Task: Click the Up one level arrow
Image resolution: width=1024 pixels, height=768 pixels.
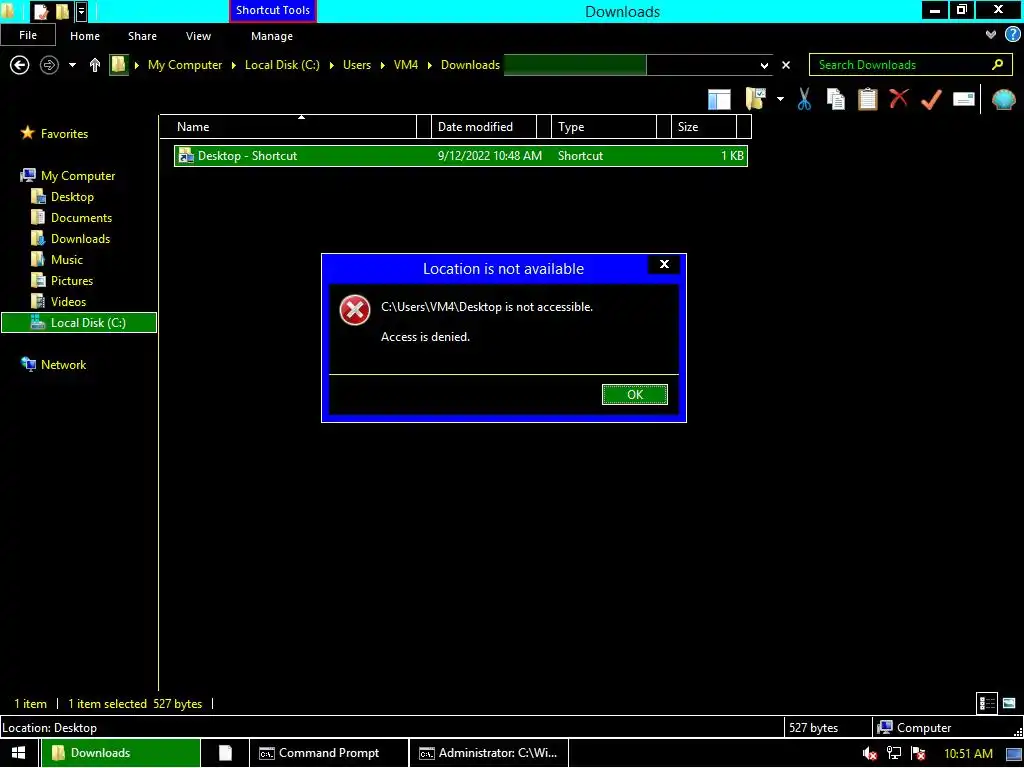Action: [95, 65]
